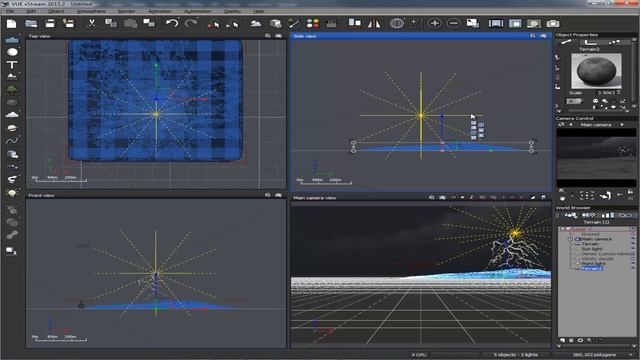Select Sun light in the World Browser
Viewport: 640px width, 360px height.
pos(592,249)
